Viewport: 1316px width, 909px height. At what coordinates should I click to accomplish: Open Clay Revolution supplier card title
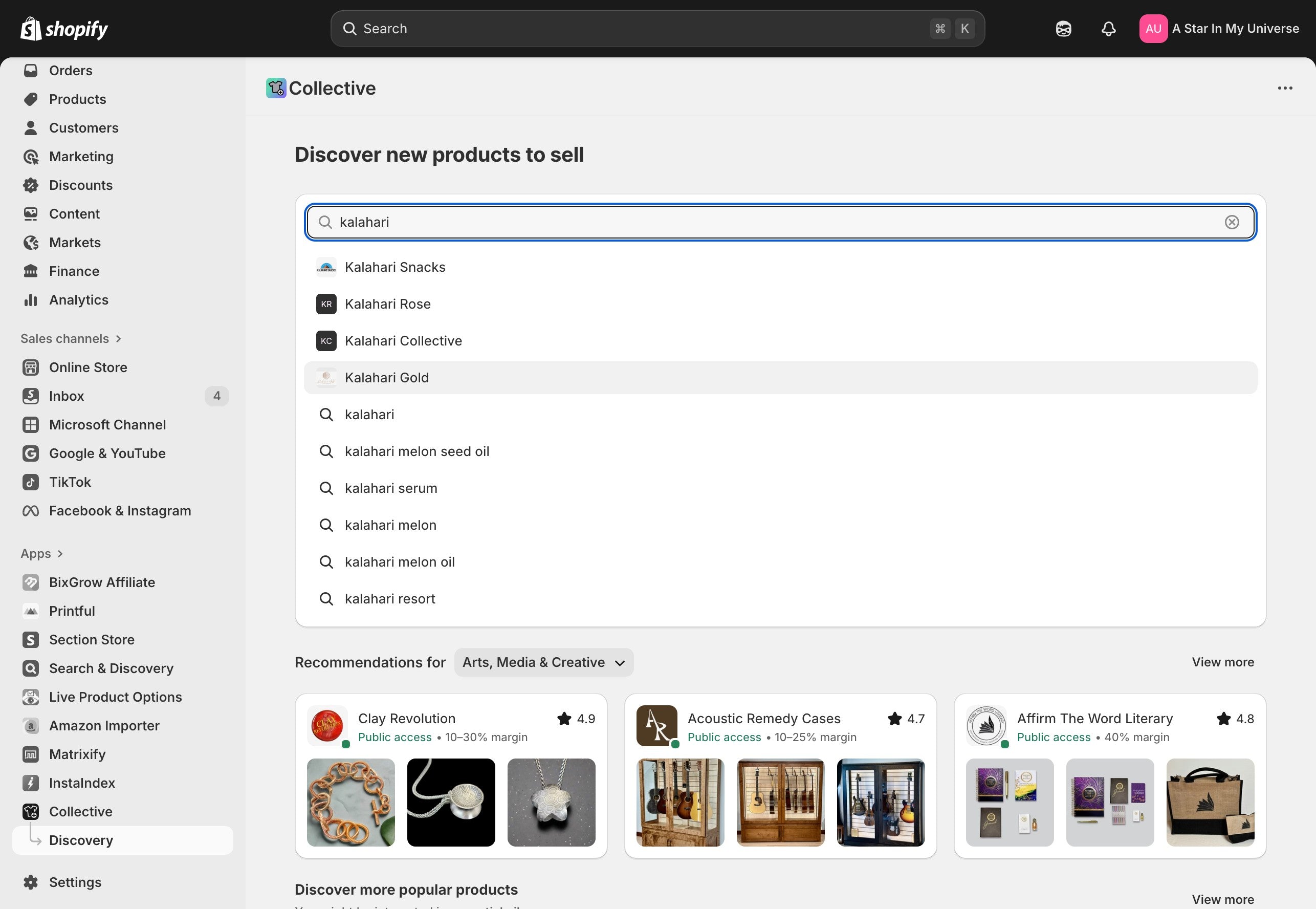pyautogui.click(x=406, y=718)
